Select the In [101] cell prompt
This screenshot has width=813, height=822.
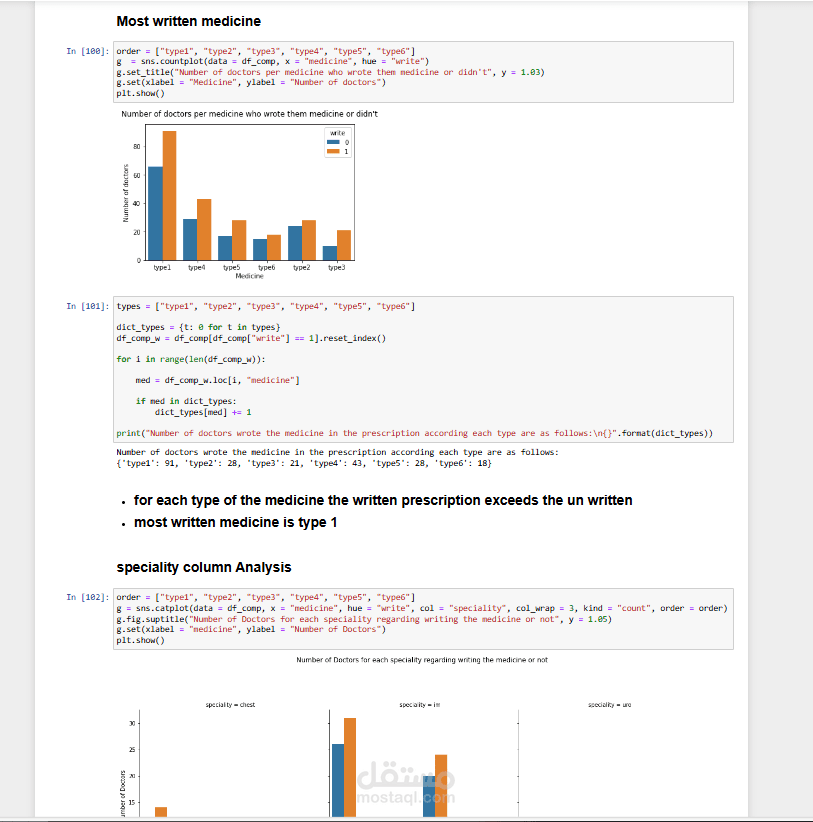(x=88, y=306)
